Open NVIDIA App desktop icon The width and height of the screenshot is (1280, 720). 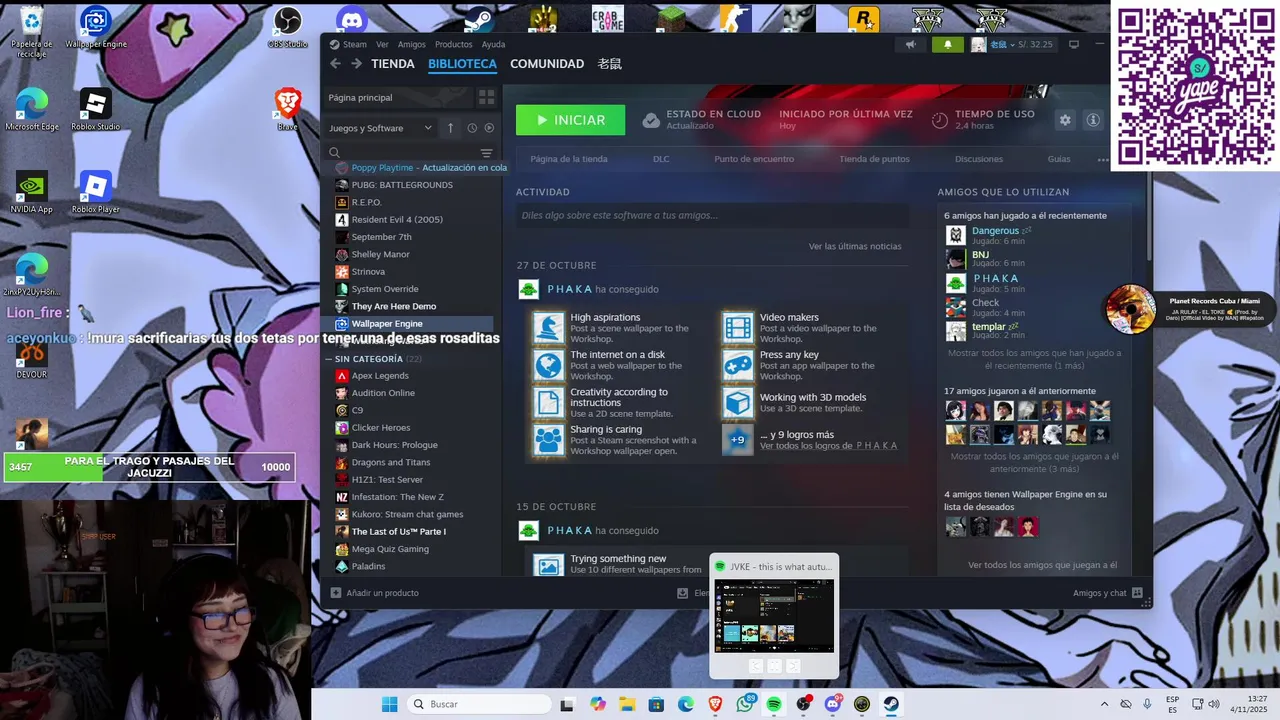point(31,192)
